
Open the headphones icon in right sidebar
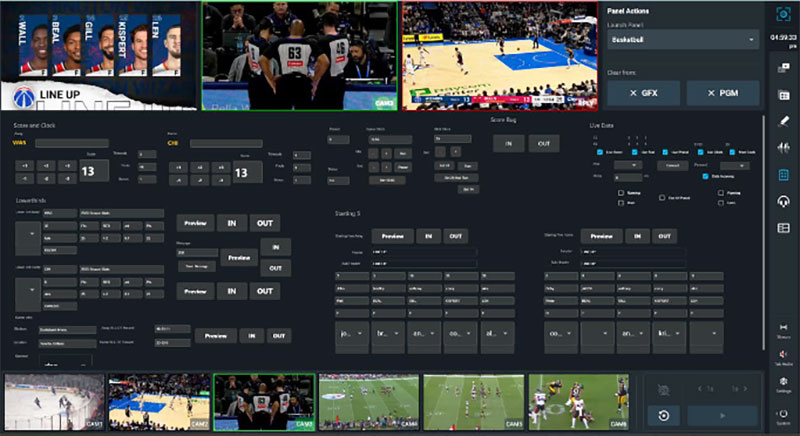pos(783,201)
